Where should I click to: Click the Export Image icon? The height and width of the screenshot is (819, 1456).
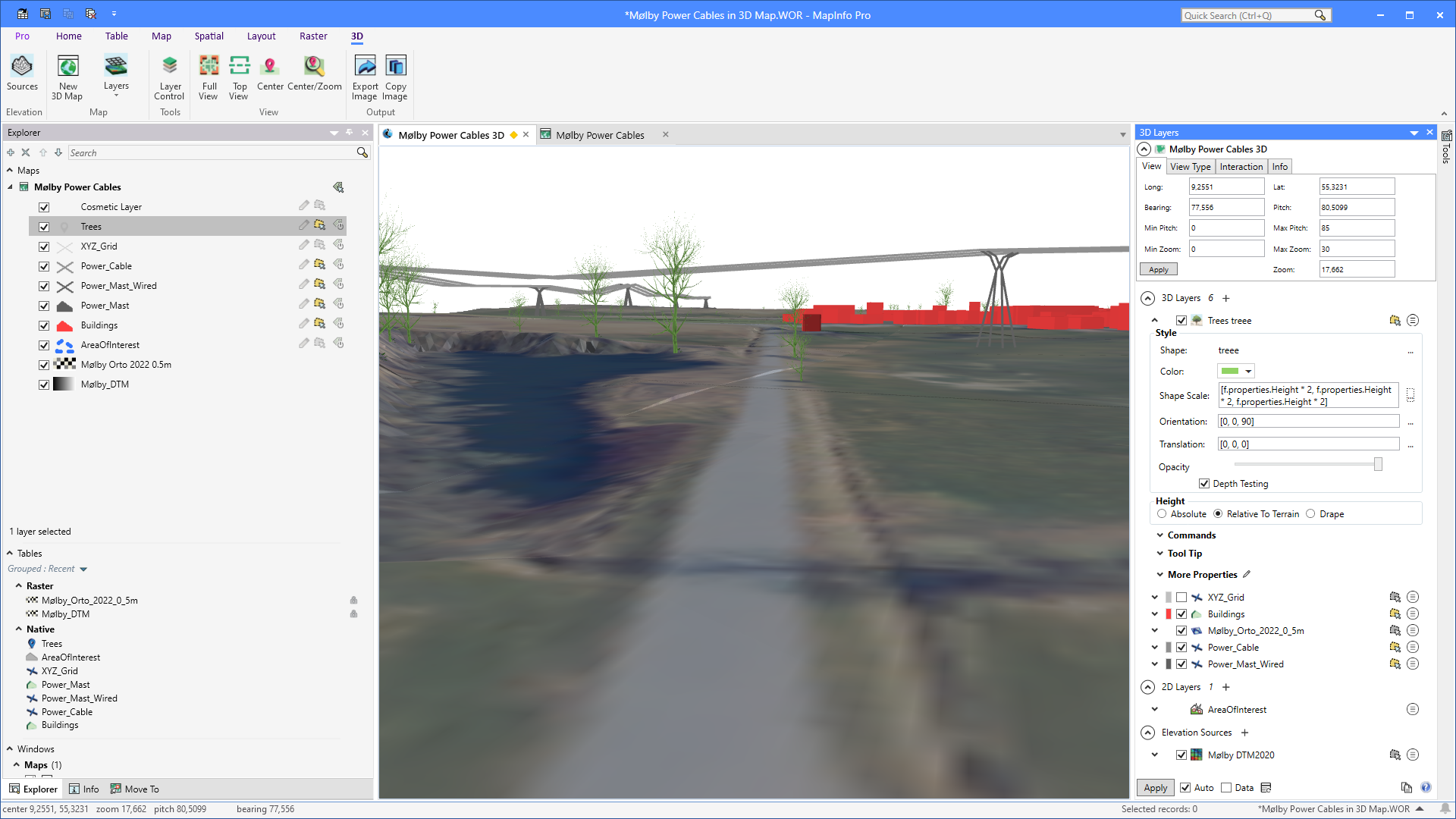tap(365, 74)
